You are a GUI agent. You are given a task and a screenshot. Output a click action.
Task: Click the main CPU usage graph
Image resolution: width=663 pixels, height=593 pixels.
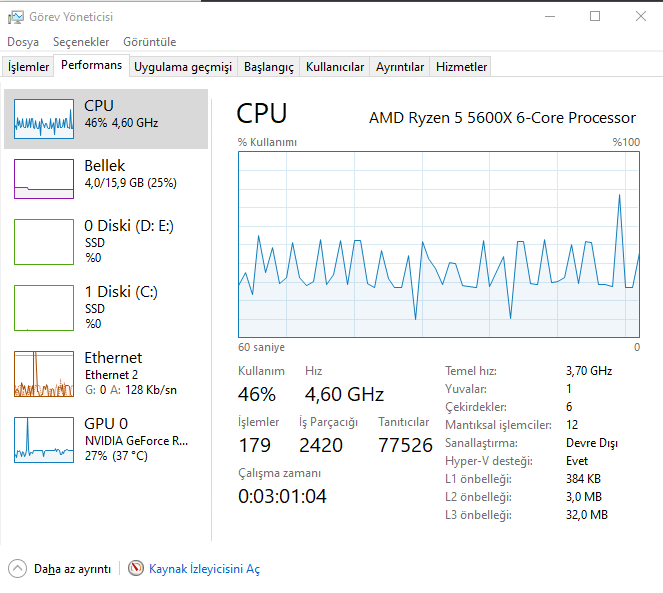439,244
